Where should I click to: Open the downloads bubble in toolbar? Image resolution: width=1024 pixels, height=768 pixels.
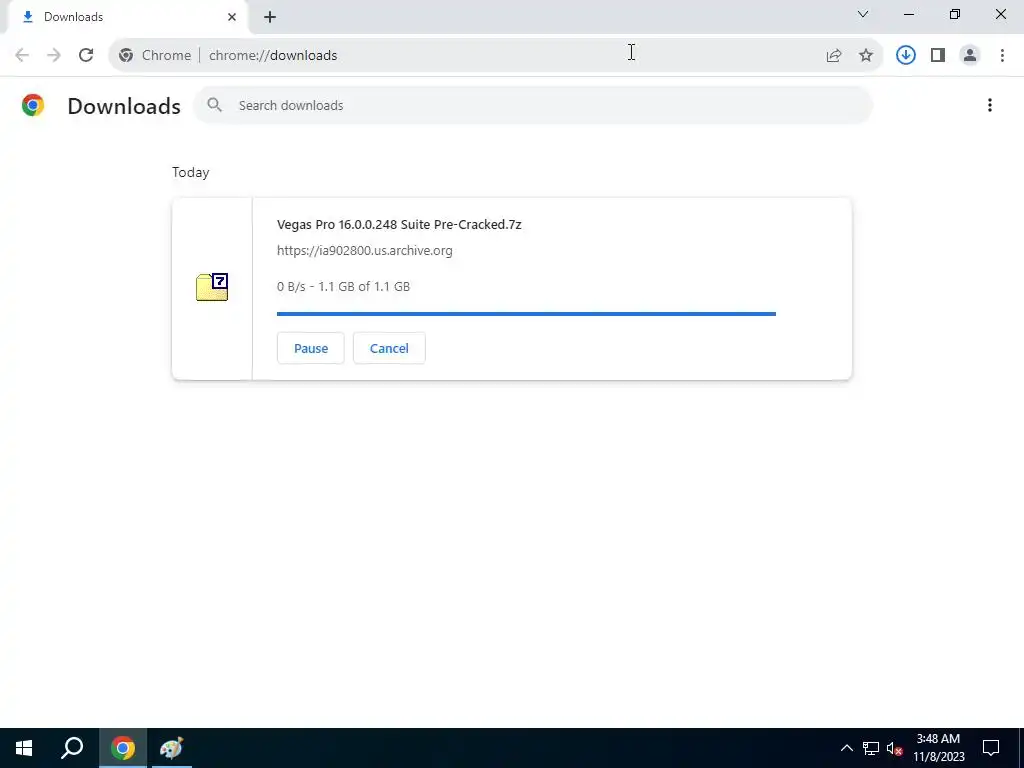906,56
